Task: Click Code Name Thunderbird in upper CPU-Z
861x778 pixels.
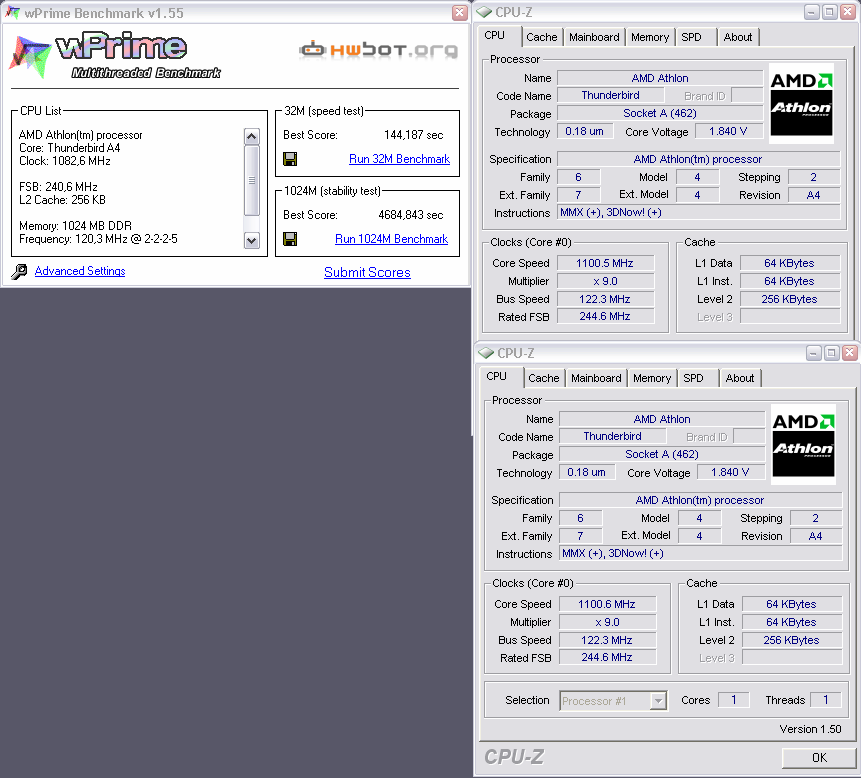Action: [611, 96]
